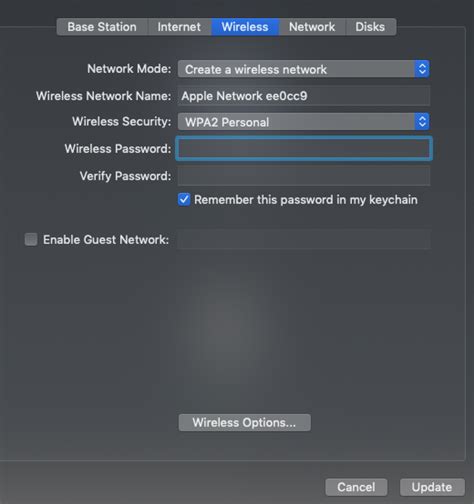The image size is (474, 504).
Task: Select the Wireless tab
Action: click(x=245, y=27)
